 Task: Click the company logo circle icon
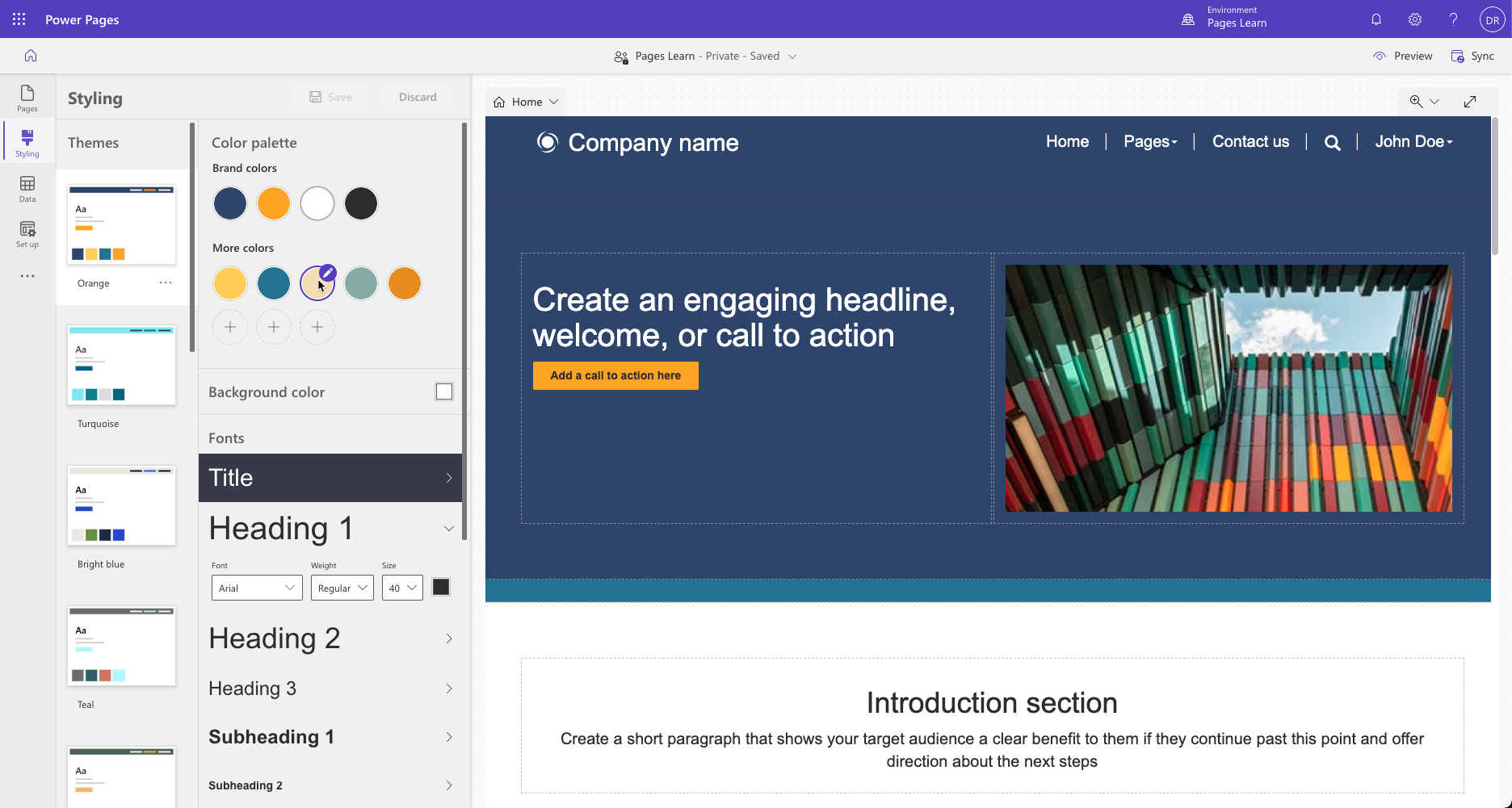click(x=548, y=142)
